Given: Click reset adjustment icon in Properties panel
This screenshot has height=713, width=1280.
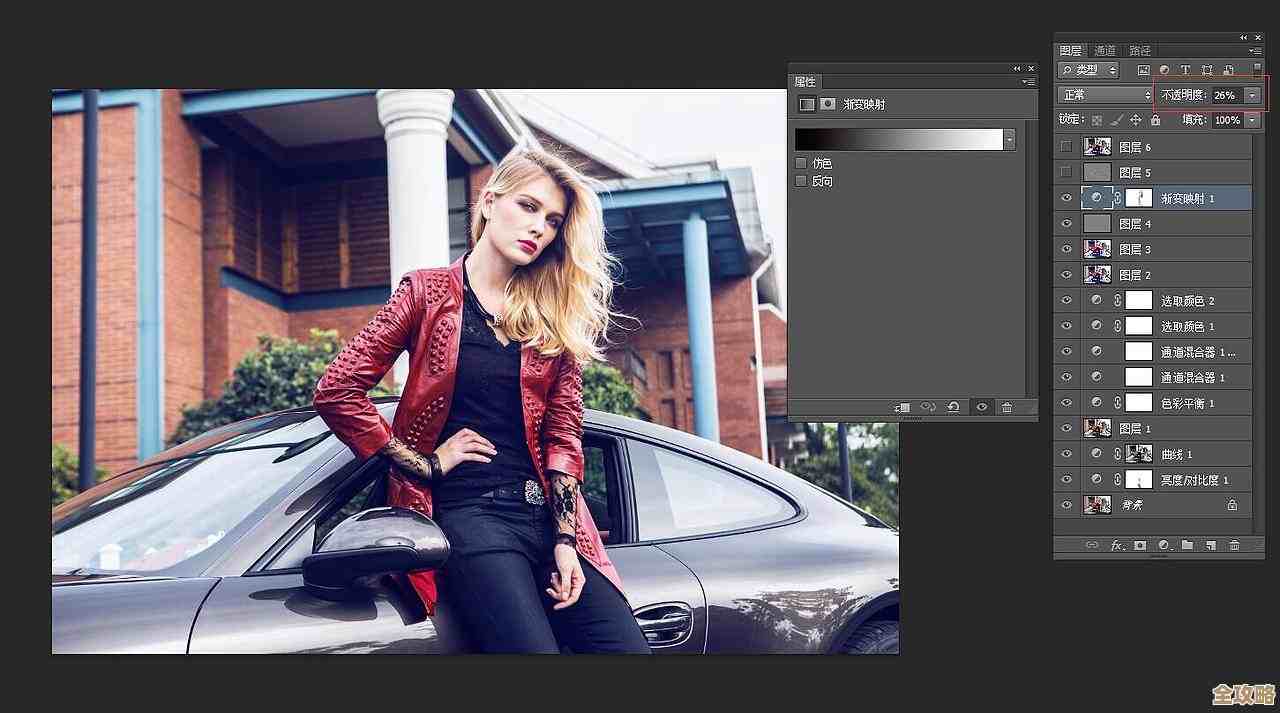Looking at the screenshot, I should (x=953, y=407).
